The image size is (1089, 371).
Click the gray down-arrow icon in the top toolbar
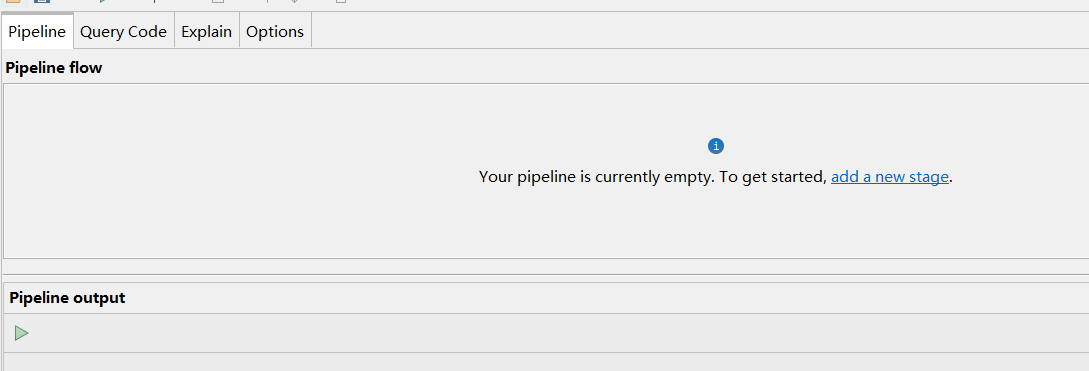(x=294, y=1)
